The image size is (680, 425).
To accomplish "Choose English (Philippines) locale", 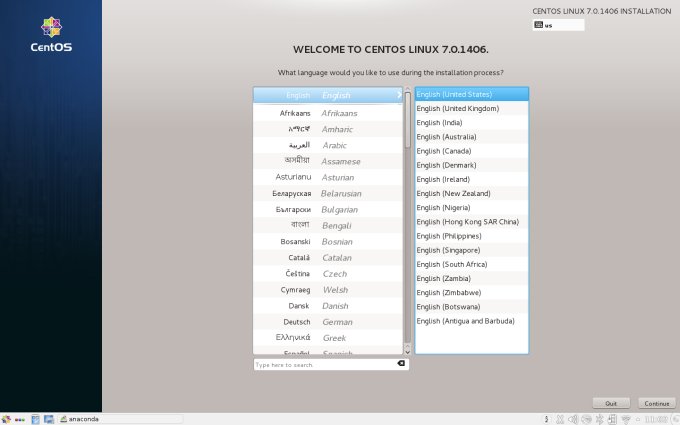I will coord(472,236).
